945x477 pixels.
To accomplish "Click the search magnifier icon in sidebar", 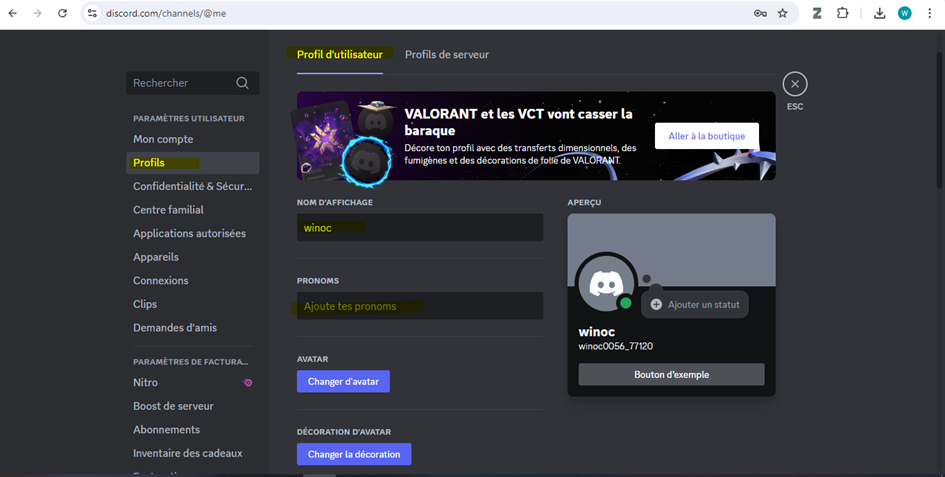I will click(242, 83).
